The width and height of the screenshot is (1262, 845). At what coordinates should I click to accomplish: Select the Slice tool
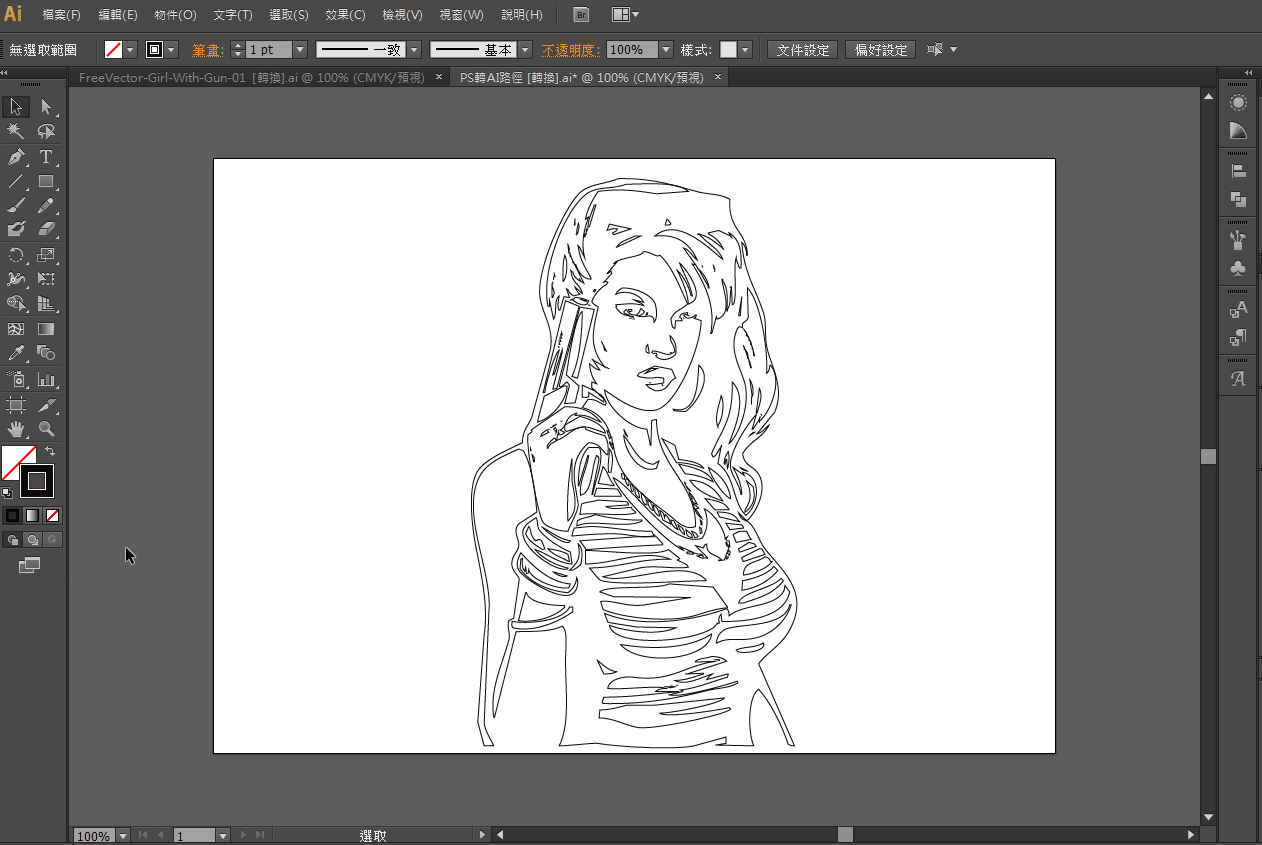pos(46,405)
